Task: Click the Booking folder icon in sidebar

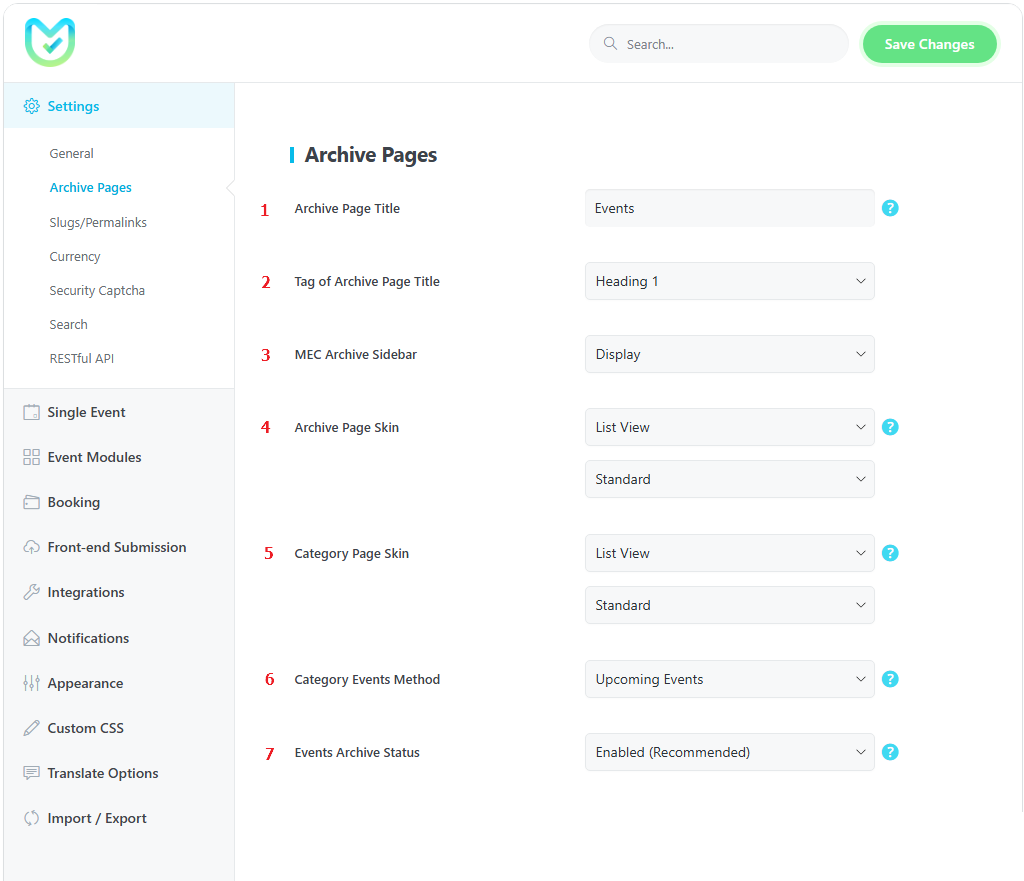Action: (31, 502)
